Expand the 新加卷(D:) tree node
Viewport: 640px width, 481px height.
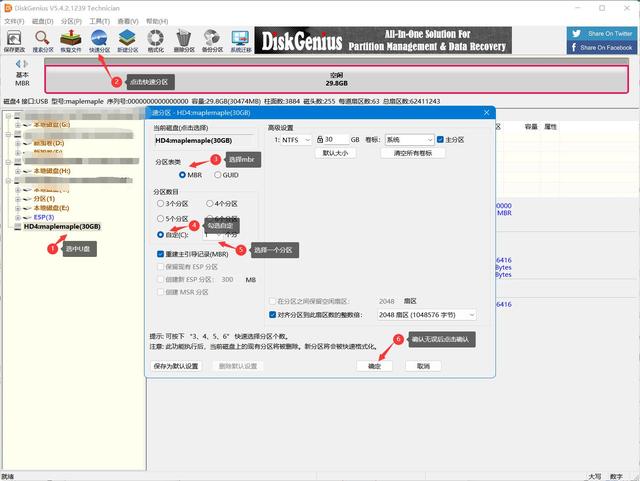coord(18,143)
